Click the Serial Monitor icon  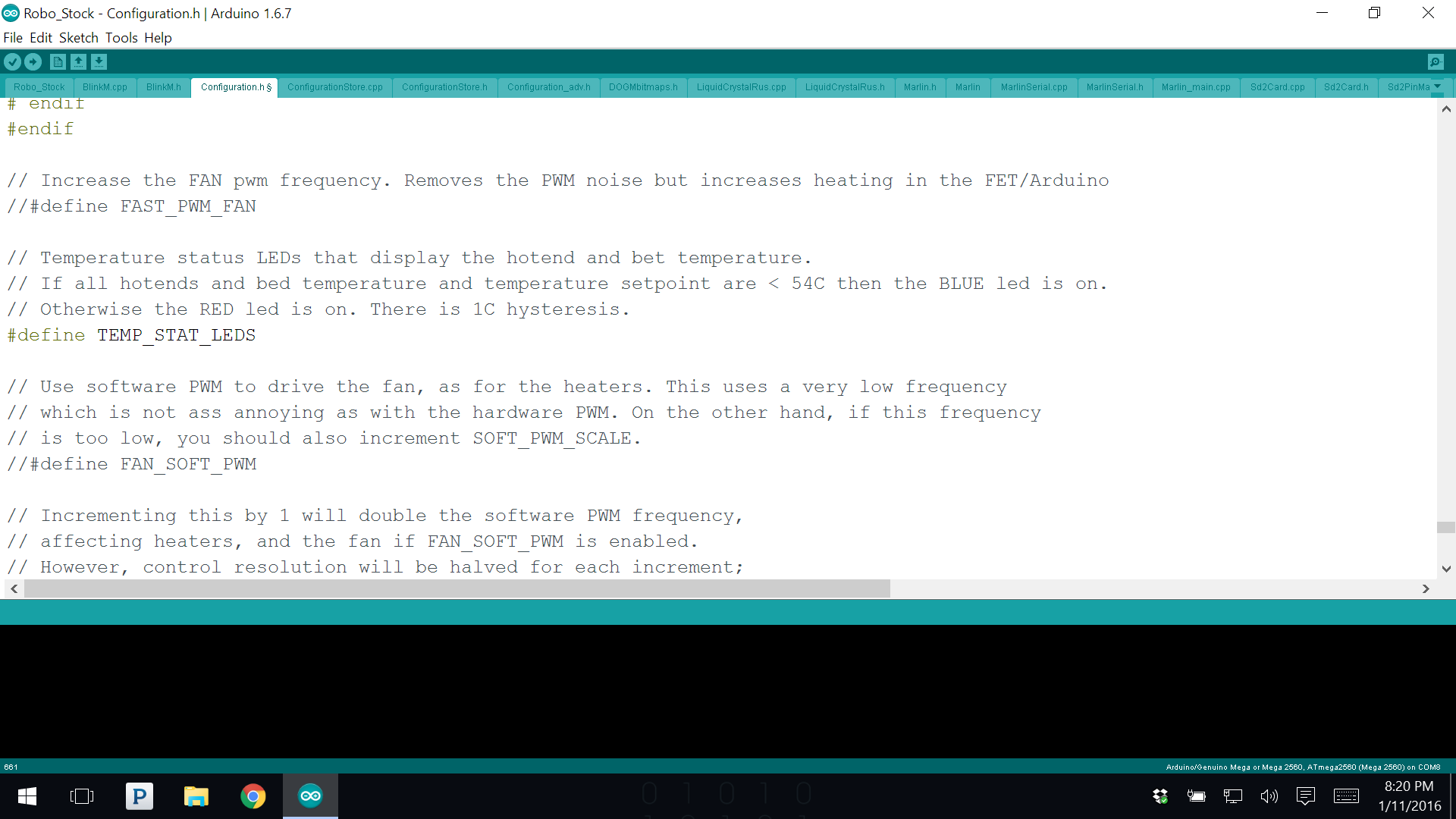[x=1436, y=62]
